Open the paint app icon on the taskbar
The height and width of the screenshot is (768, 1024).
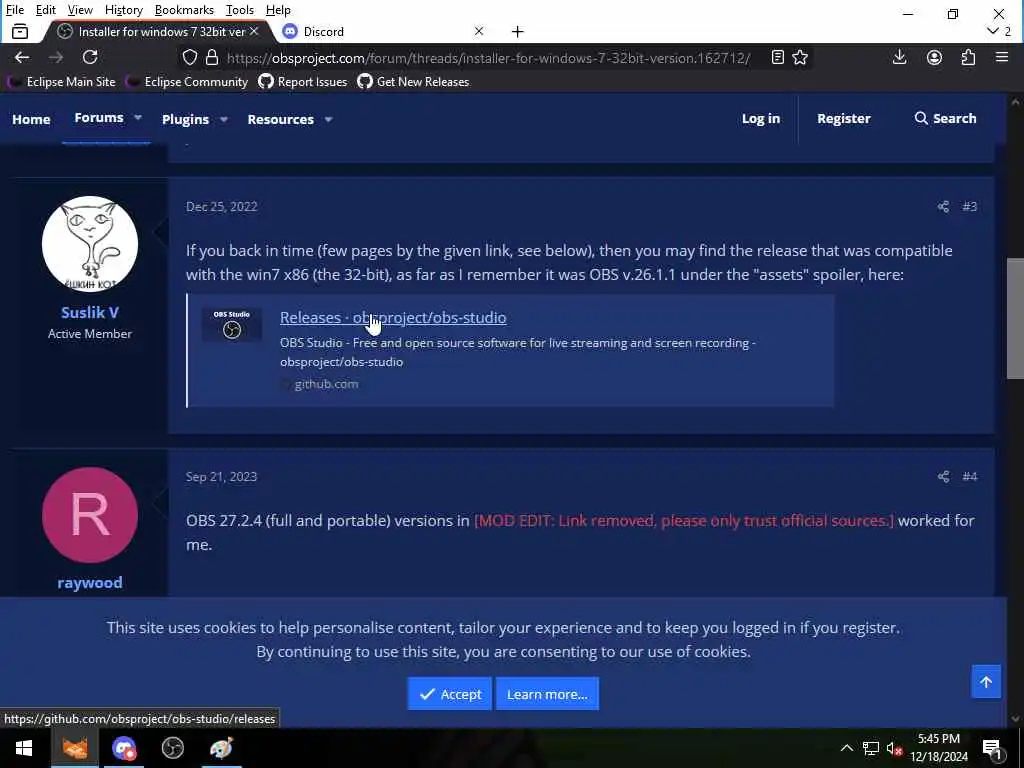point(221,748)
